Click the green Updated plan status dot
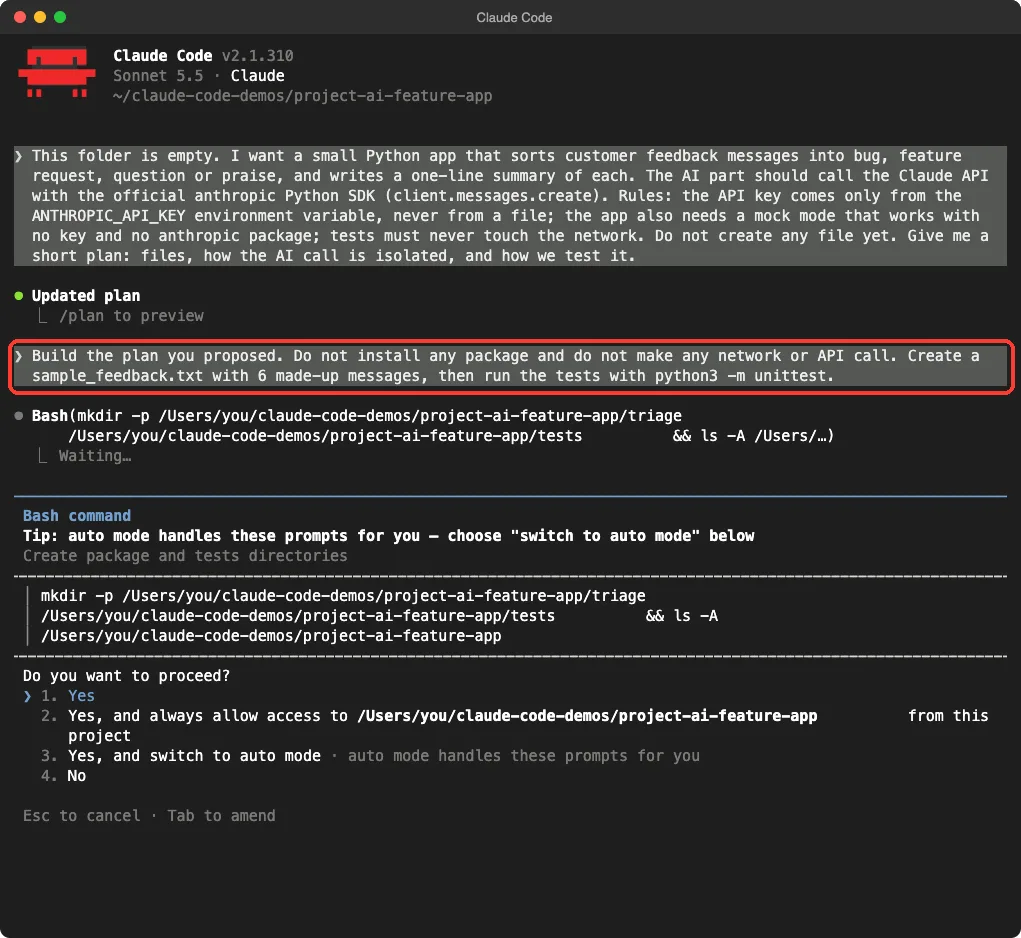The image size is (1021, 938). [x=19, y=296]
